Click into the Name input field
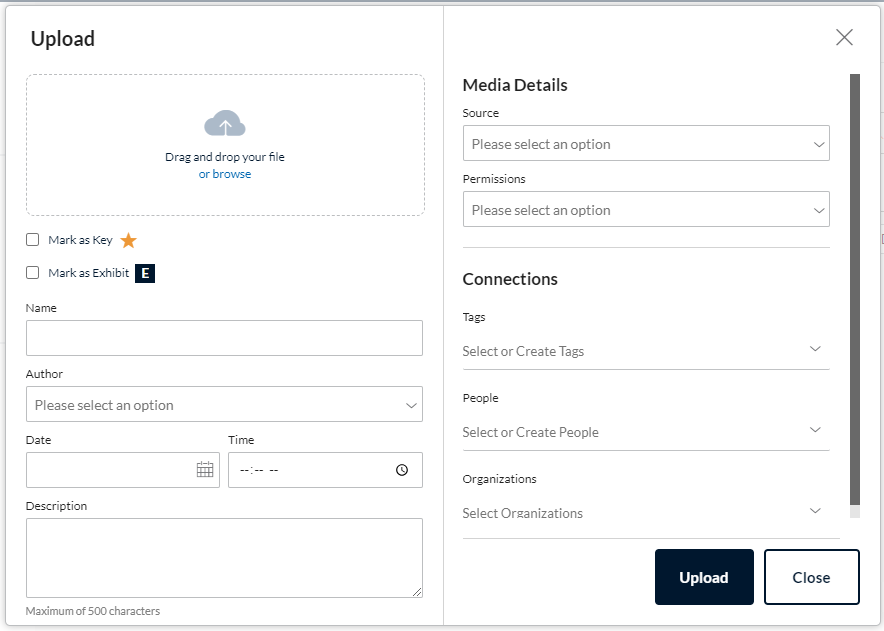This screenshot has height=631, width=884. 224,338
